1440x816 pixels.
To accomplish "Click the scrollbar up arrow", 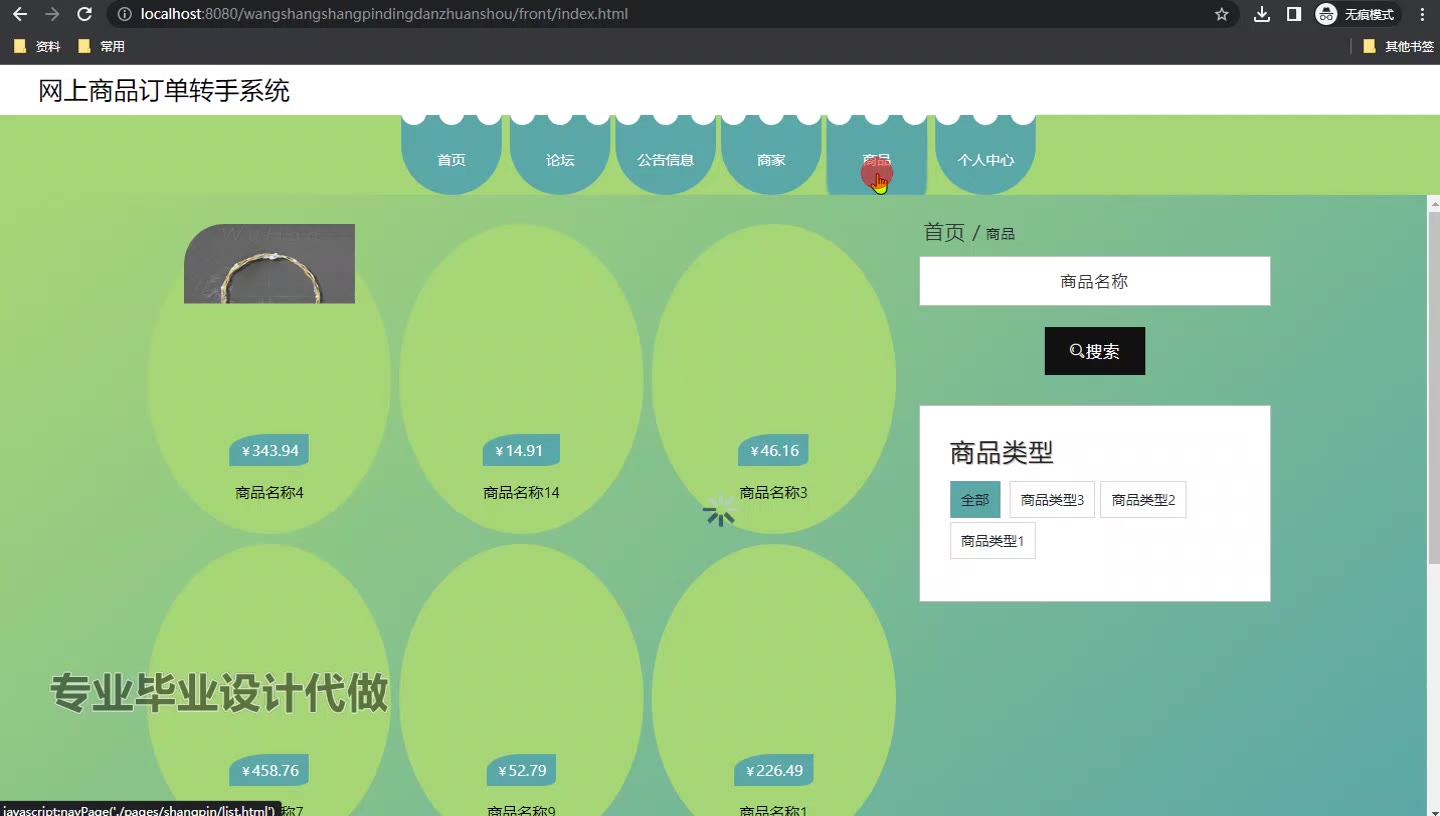I will (x=1433, y=203).
